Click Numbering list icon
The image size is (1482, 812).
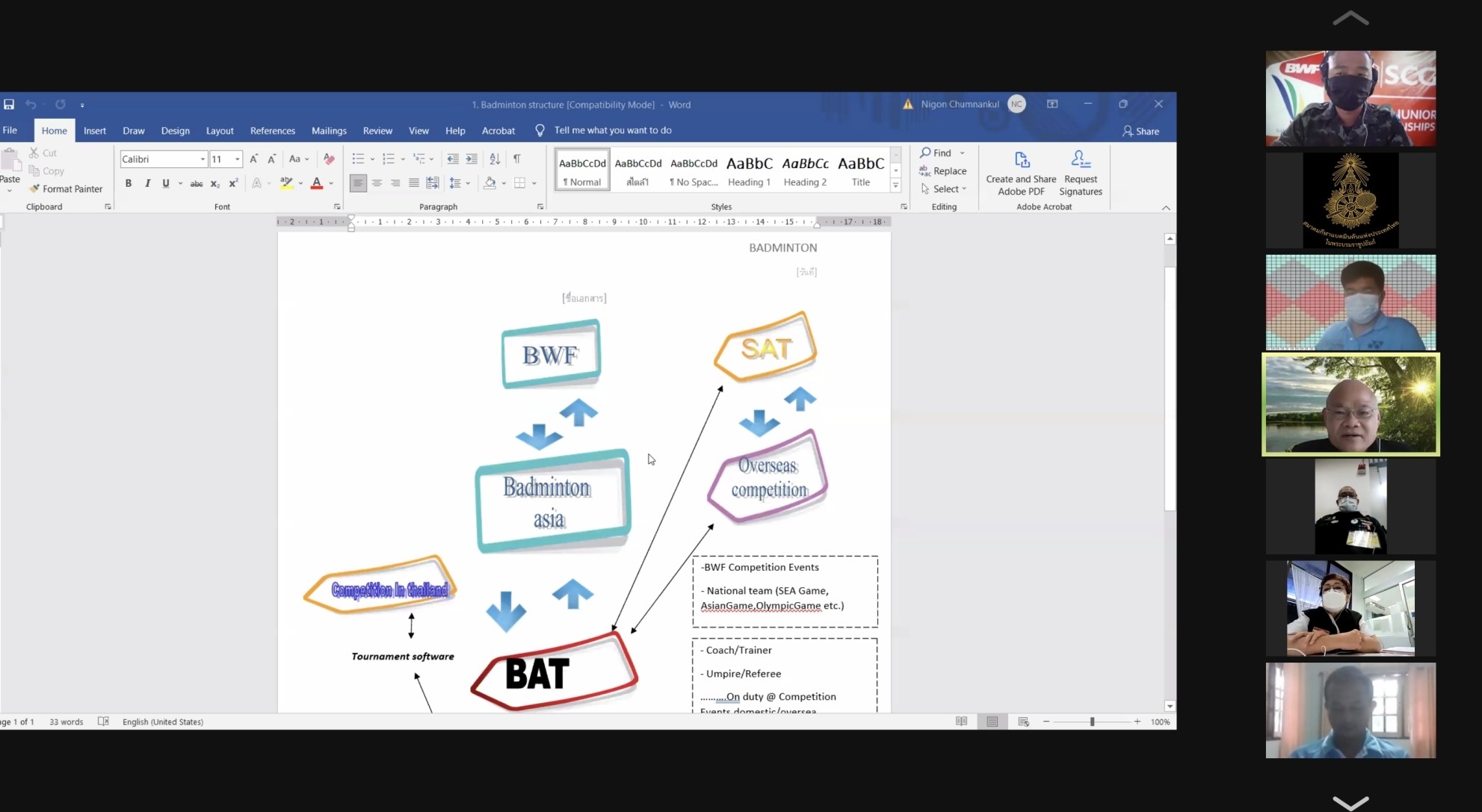click(x=389, y=158)
